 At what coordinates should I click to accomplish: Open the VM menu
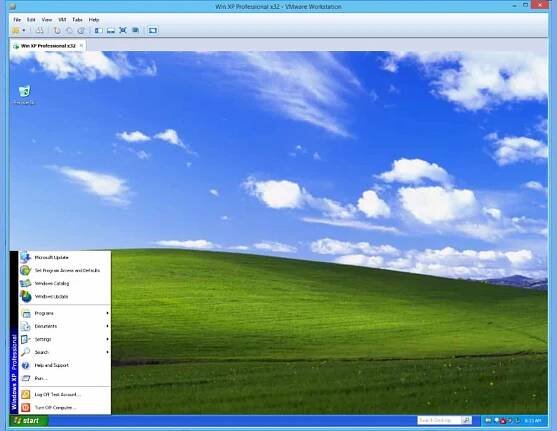[x=62, y=20]
